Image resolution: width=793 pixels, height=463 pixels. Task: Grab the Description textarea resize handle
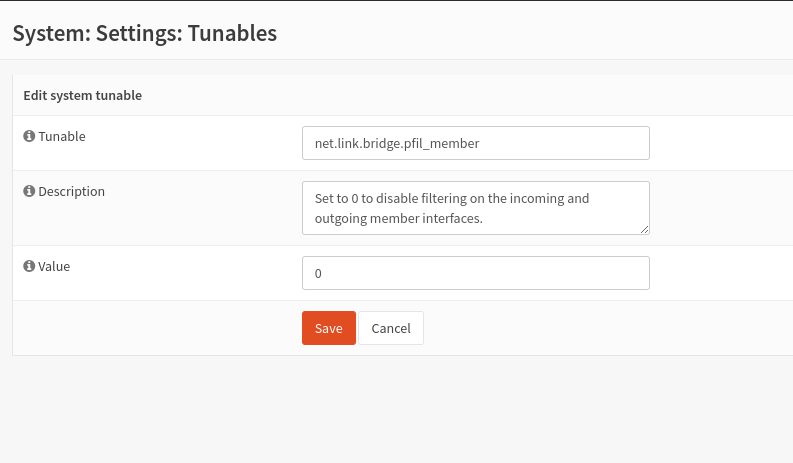[645, 229]
